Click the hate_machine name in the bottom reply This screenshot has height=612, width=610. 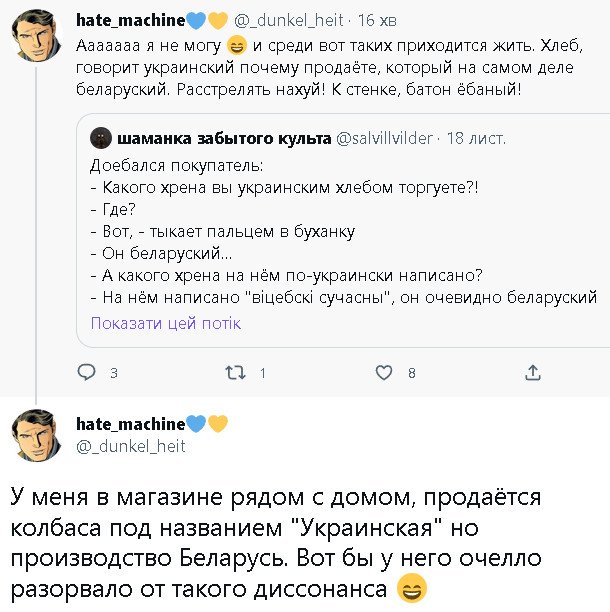(131, 424)
